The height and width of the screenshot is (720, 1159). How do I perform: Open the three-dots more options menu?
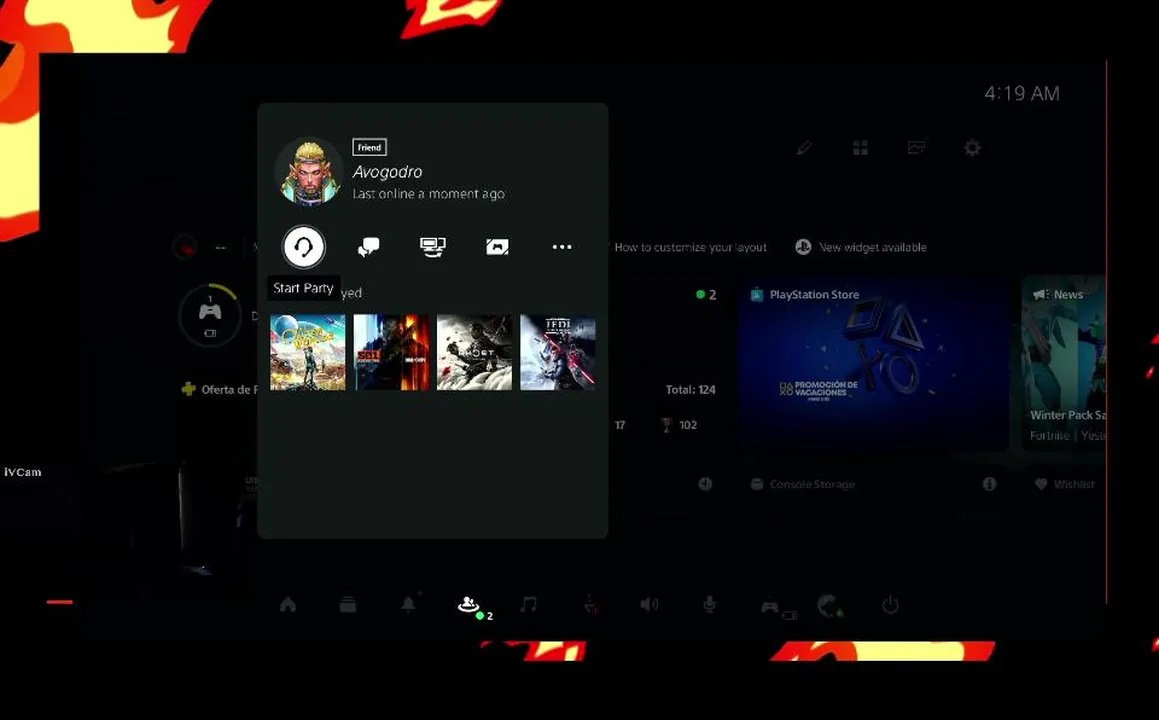point(562,247)
